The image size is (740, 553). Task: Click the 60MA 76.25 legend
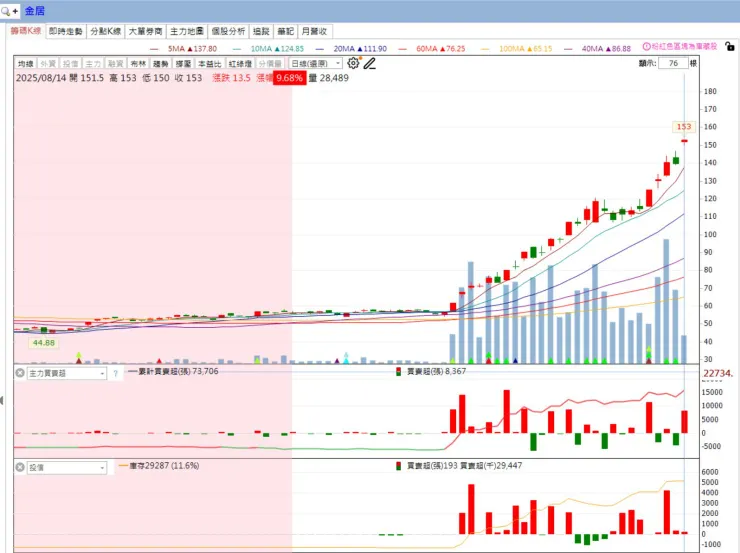(x=432, y=49)
